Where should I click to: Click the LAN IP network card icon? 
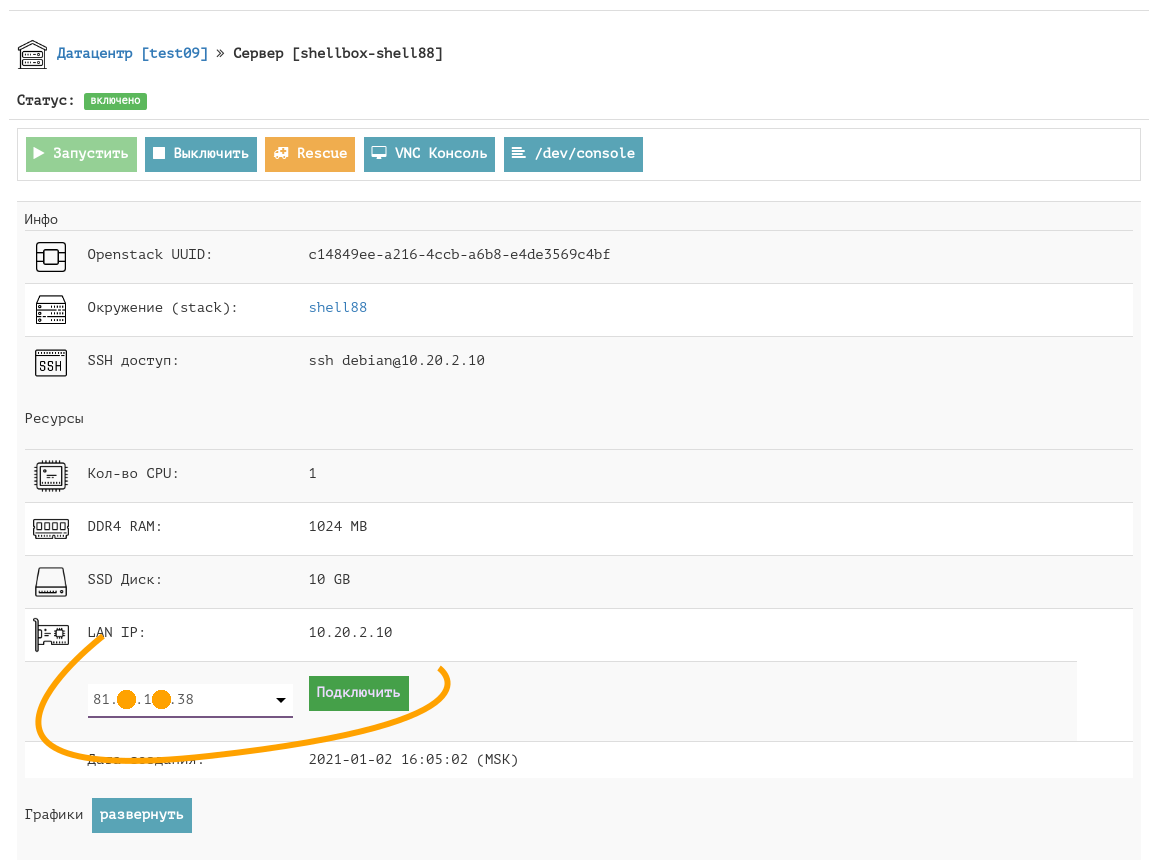[x=50, y=634]
